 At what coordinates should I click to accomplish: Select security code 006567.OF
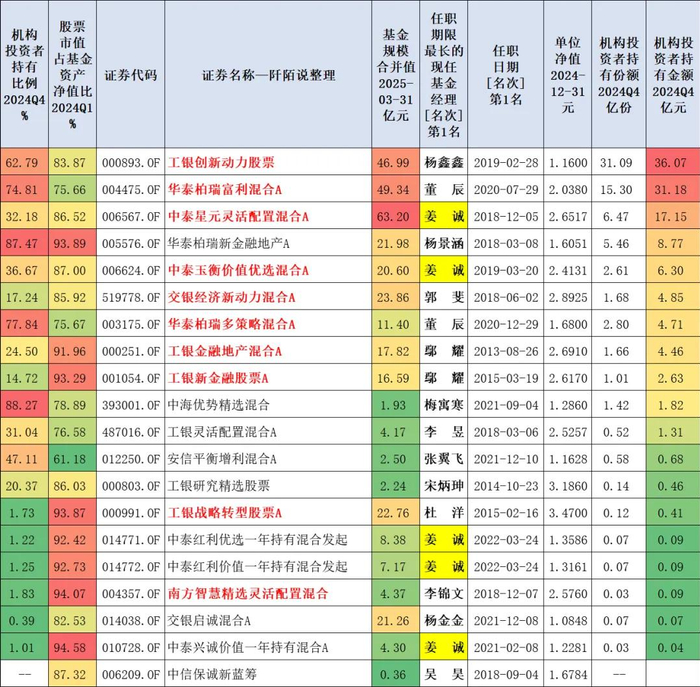131,217
